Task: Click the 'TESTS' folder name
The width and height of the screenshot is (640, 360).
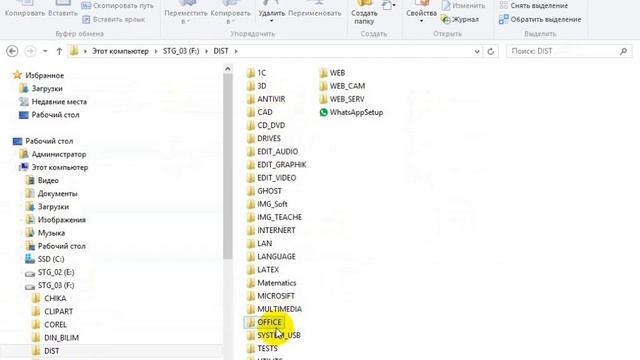Action: pos(267,348)
